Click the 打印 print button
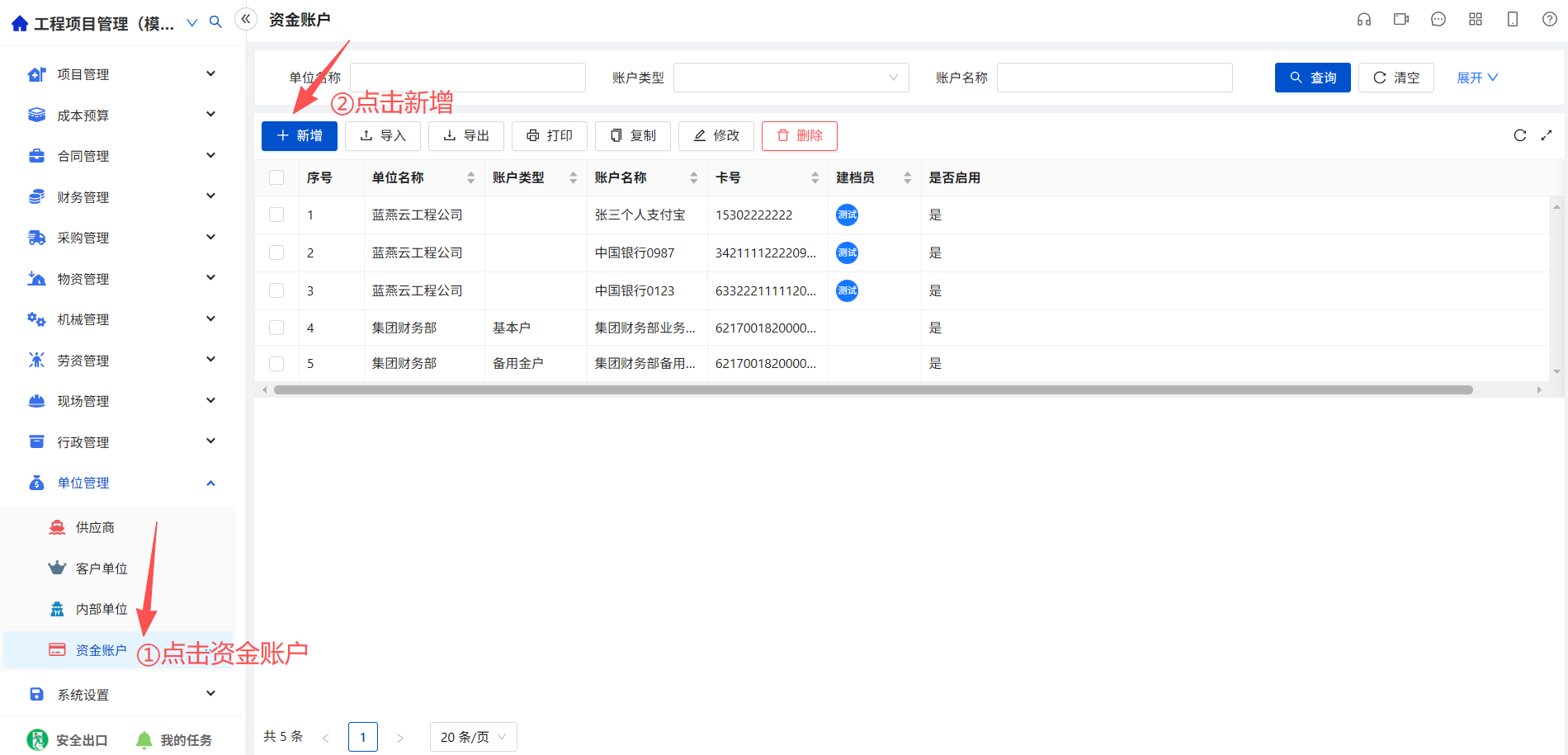The image size is (1568, 755). [x=550, y=135]
